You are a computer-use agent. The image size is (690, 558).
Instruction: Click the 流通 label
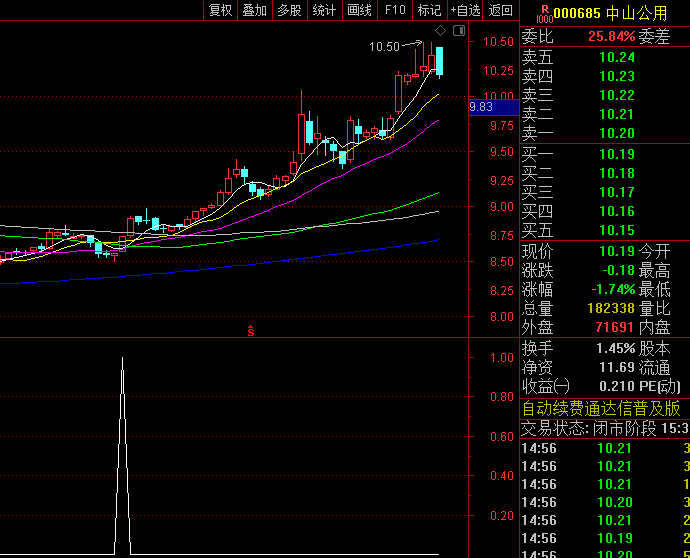(x=654, y=367)
